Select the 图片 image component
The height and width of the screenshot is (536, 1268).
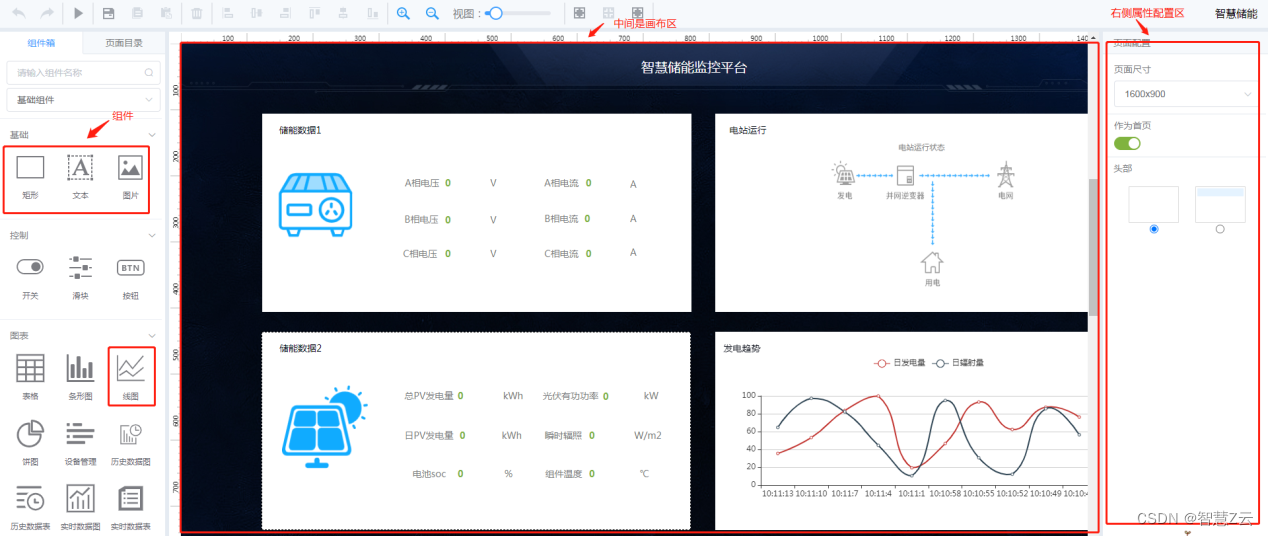[x=130, y=178]
